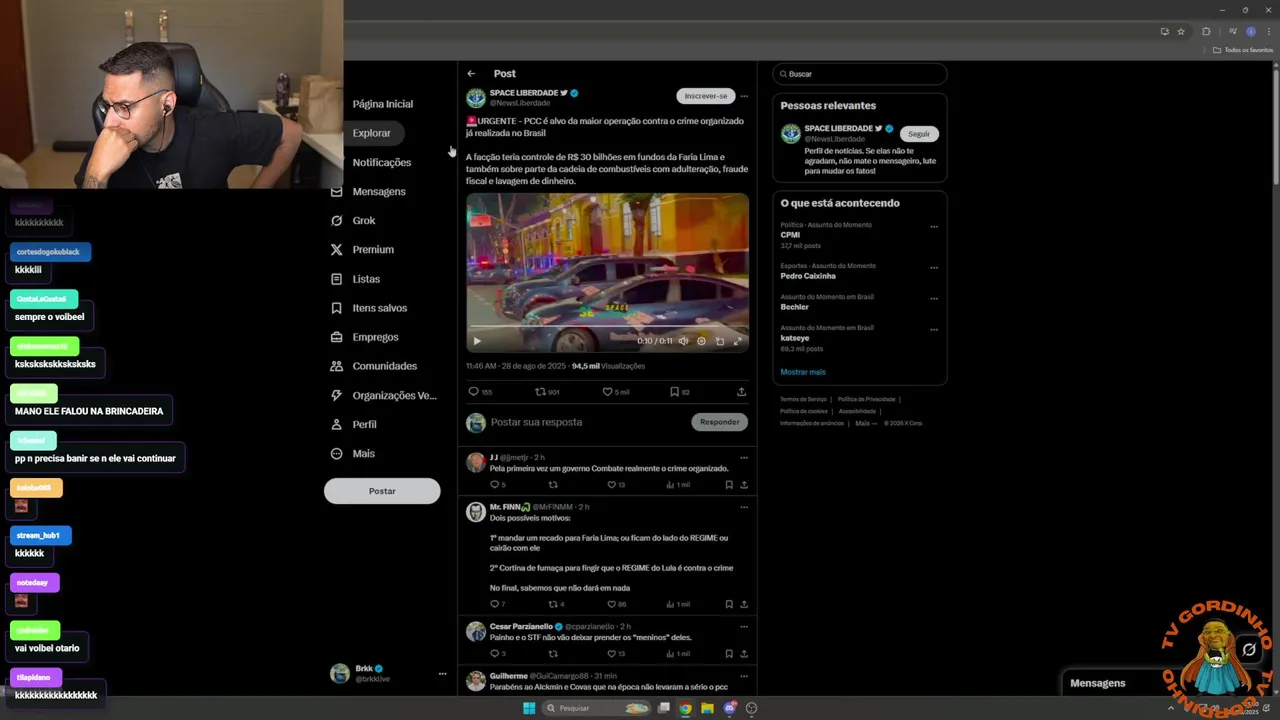Click the Inscrever-se button

706,96
